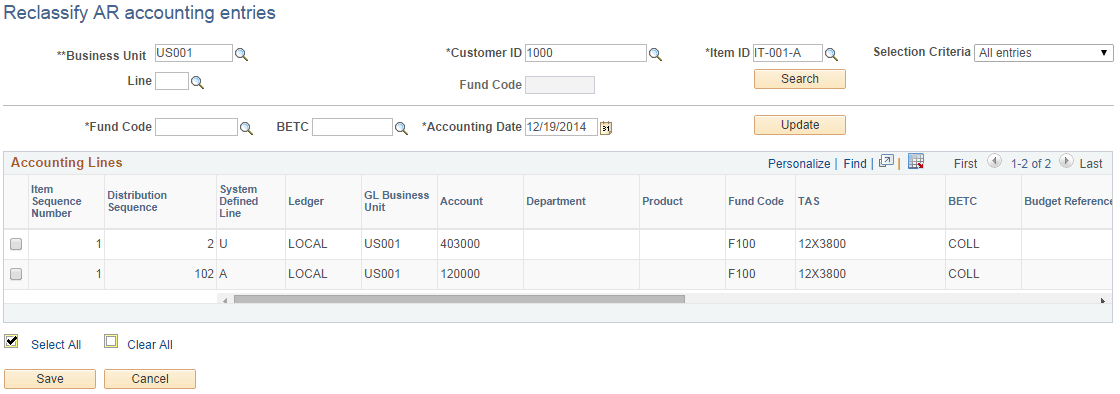The image size is (1120, 394).
Task: Focus the required Fund Code field
Action: coord(196,127)
